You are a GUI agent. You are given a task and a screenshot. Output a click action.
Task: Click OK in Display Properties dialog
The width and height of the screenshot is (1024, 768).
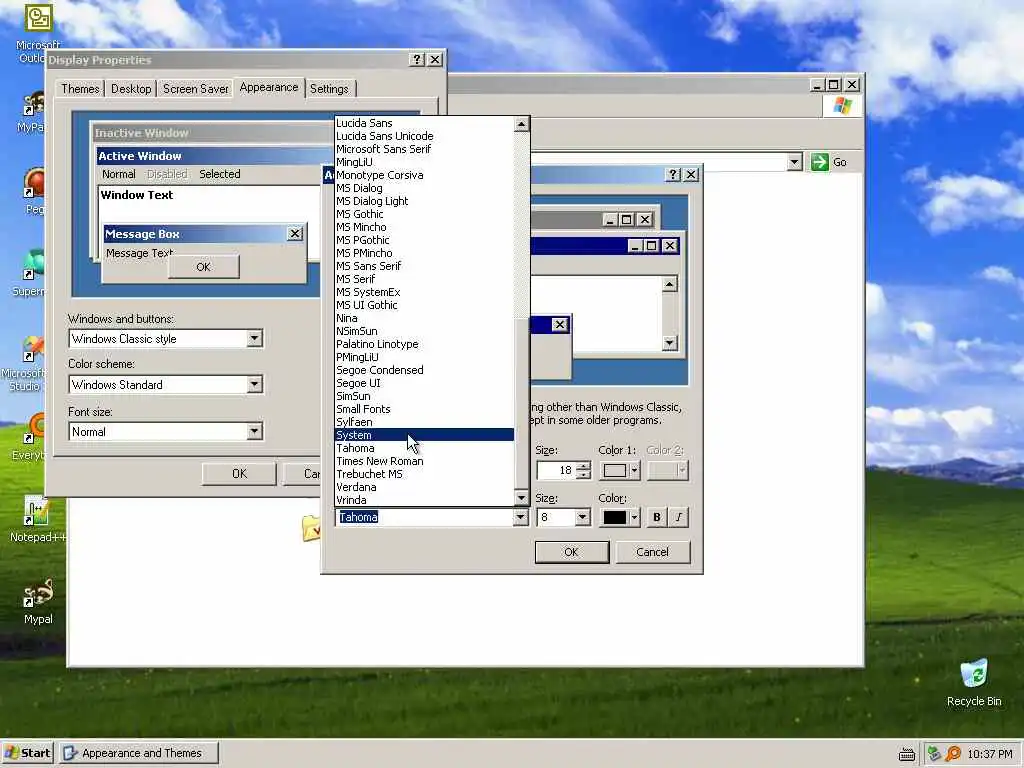pyautogui.click(x=239, y=473)
